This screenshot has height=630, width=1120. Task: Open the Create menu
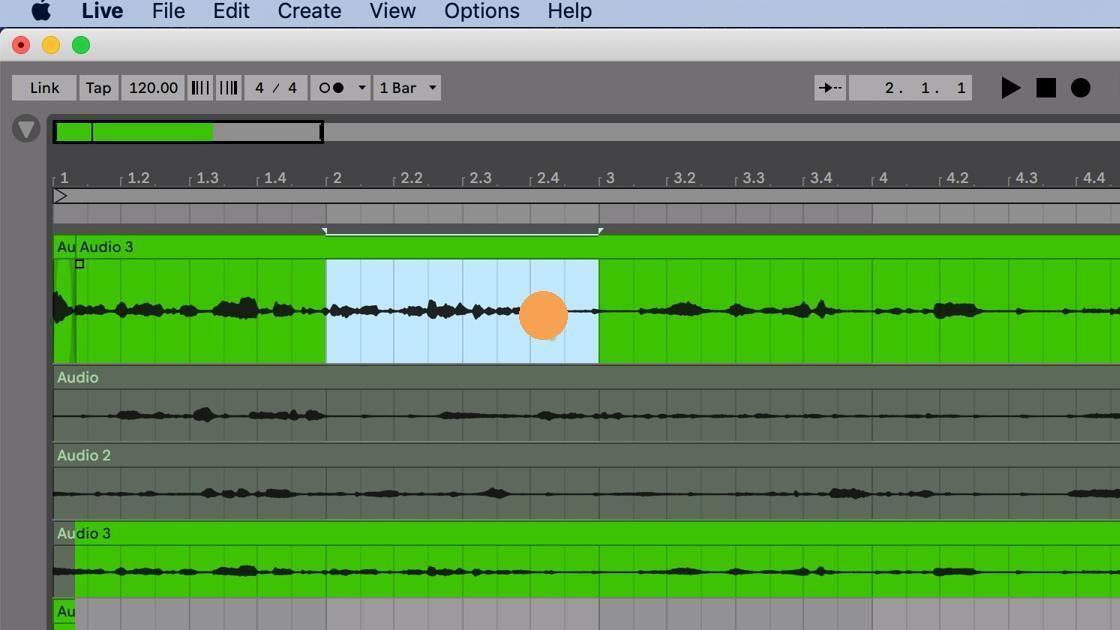(308, 11)
